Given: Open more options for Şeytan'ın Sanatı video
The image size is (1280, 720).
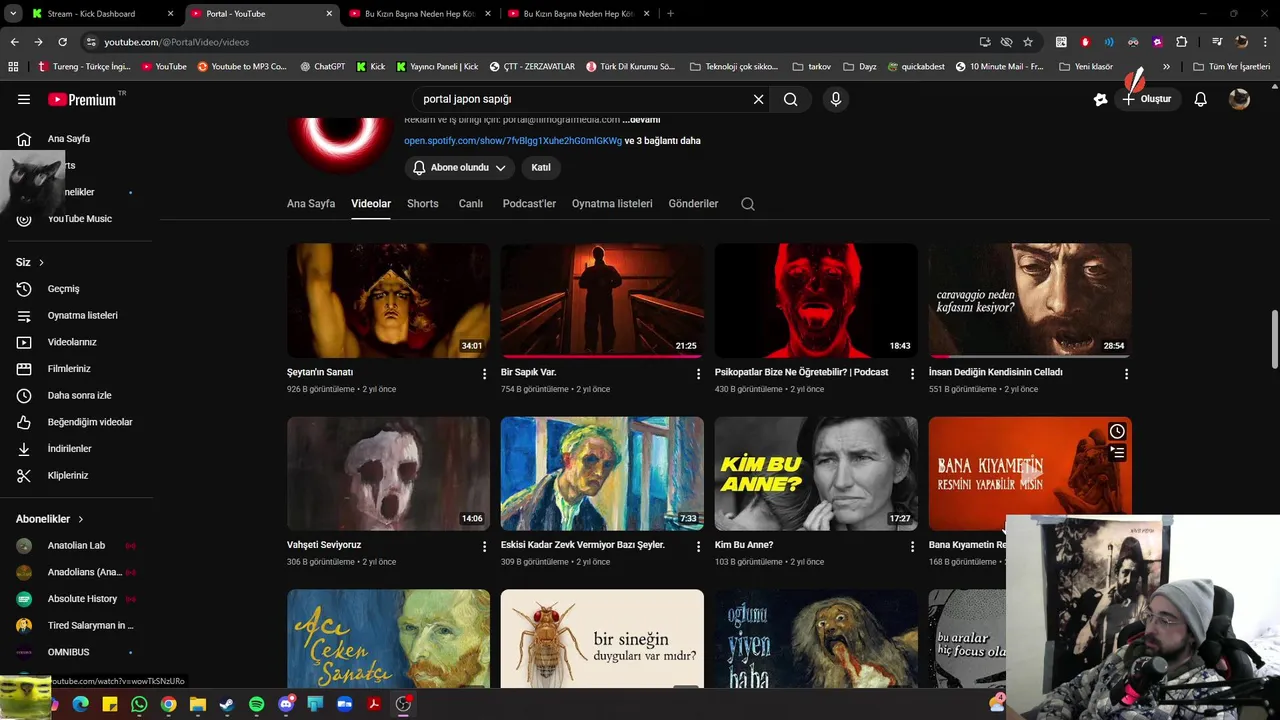Looking at the screenshot, I should pos(485,373).
